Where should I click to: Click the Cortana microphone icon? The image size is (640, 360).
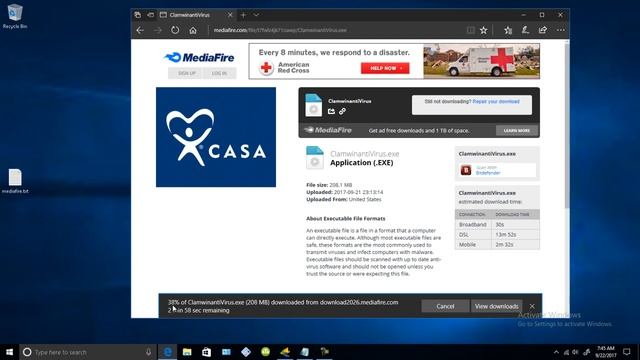149,352
